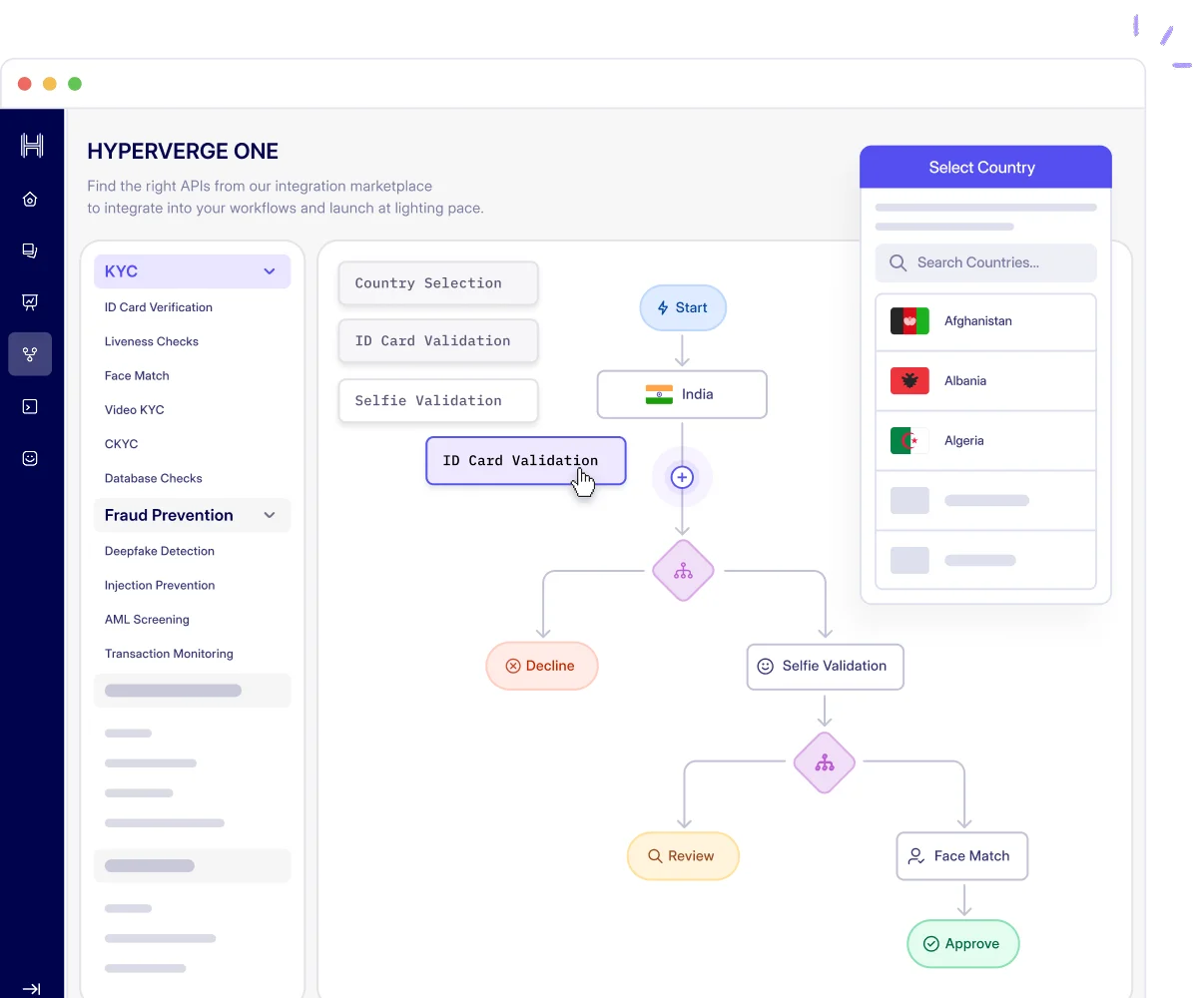Click the terminal icon in the left sidebar
The image size is (1204, 998).
(30, 406)
